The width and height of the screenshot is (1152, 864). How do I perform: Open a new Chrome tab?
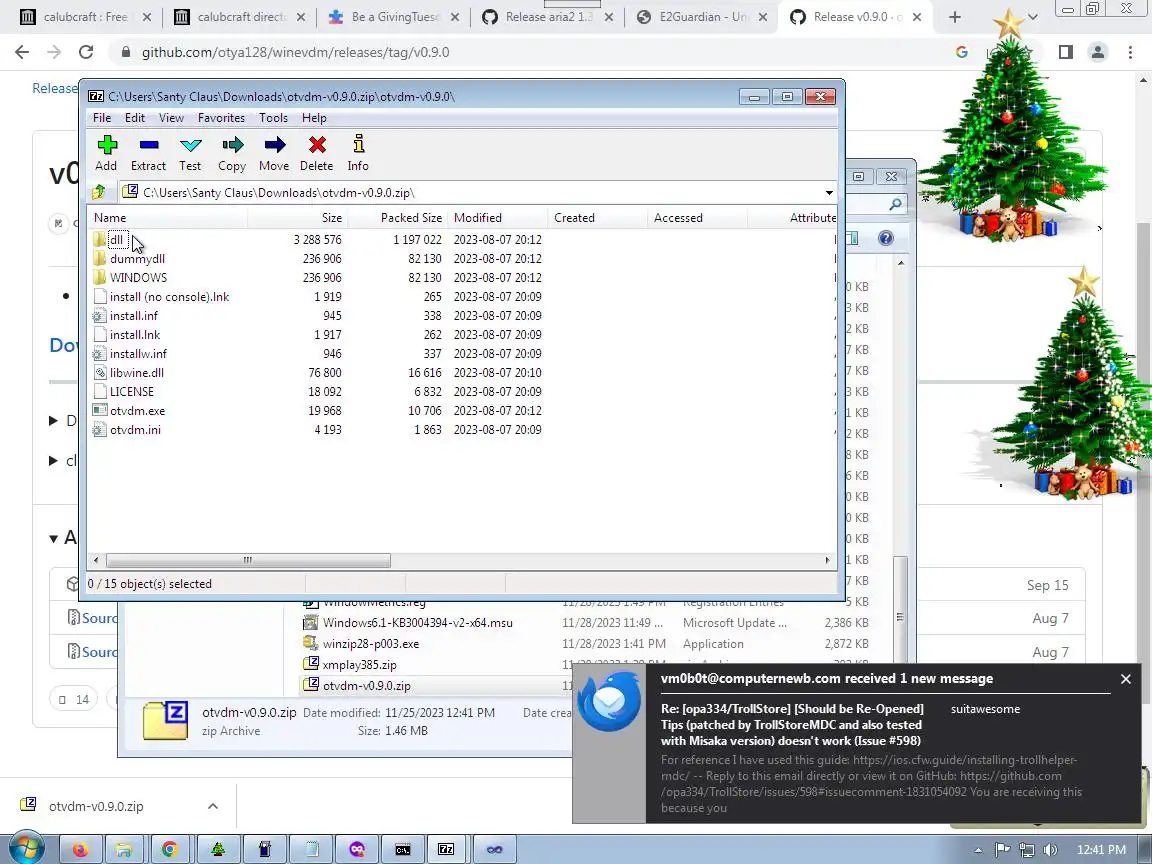pyautogui.click(x=955, y=17)
